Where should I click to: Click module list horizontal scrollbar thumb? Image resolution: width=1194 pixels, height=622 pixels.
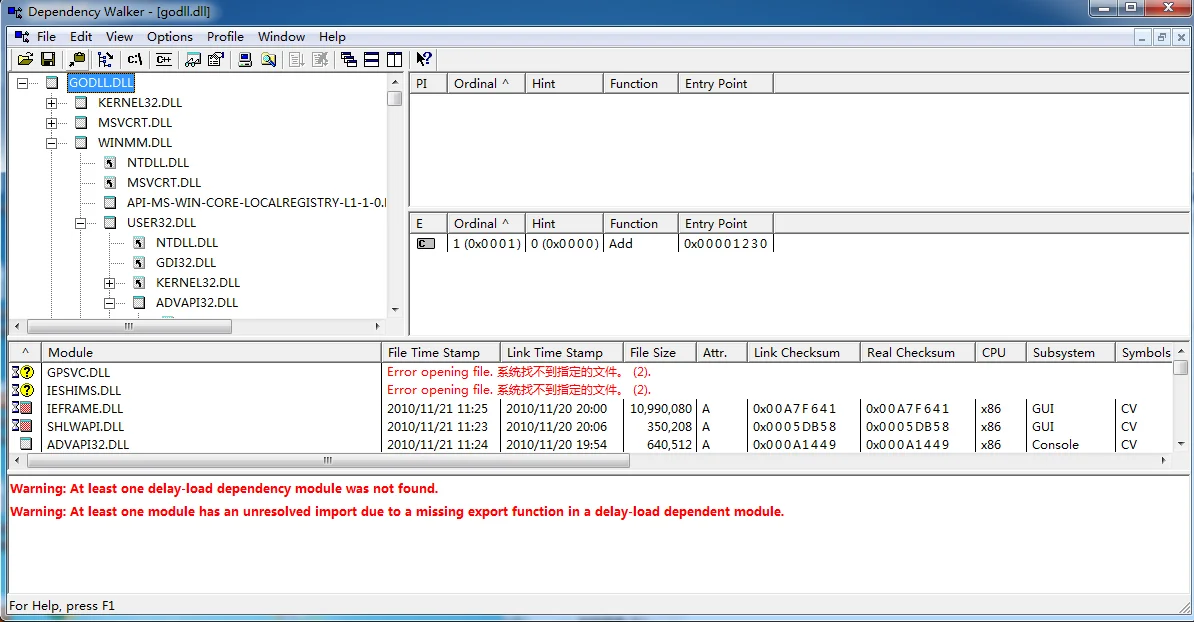(327, 461)
